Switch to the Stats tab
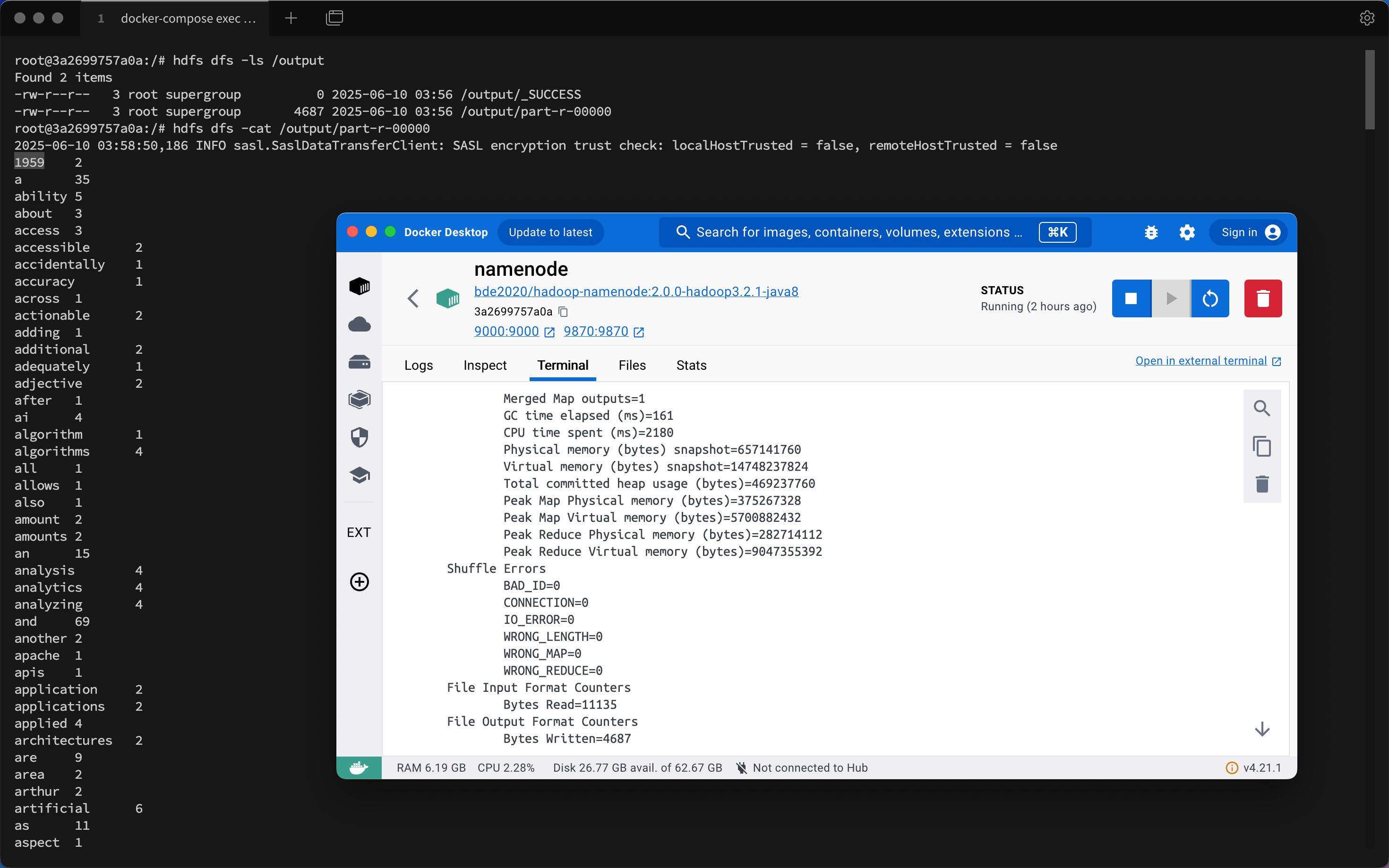This screenshot has height=868, width=1389. tap(691, 365)
